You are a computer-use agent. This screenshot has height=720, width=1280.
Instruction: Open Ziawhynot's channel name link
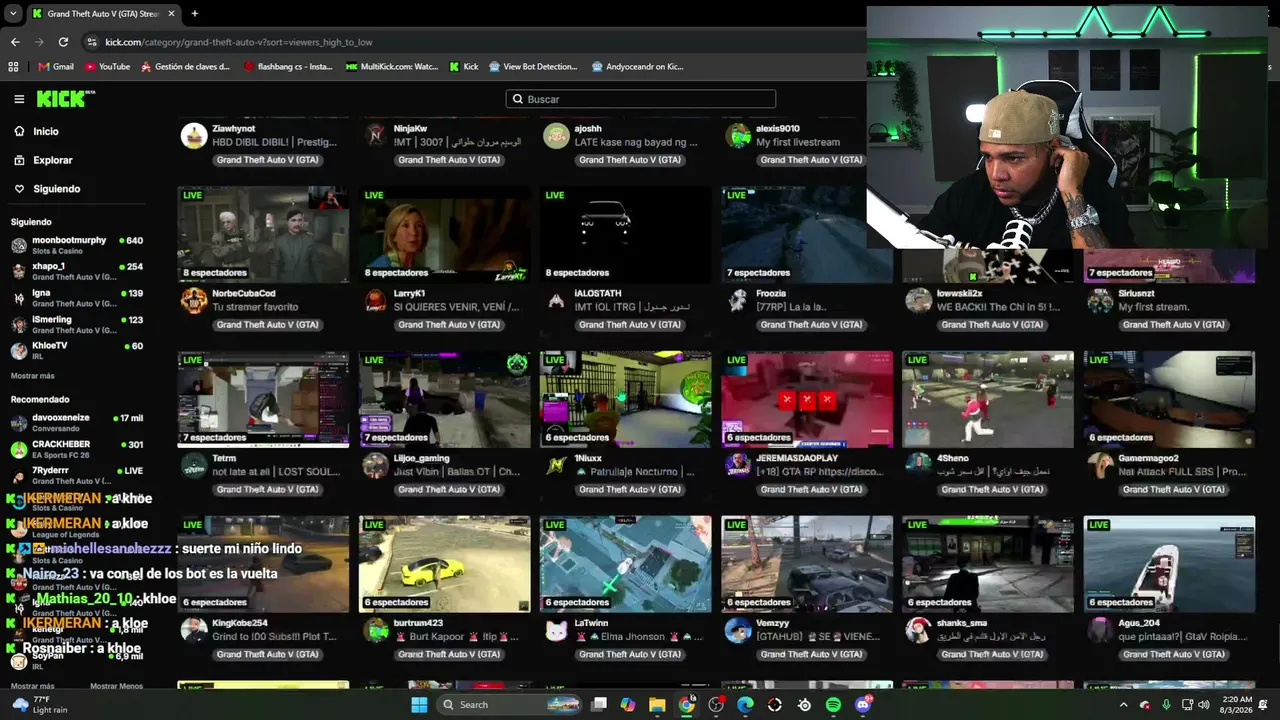click(234, 129)
